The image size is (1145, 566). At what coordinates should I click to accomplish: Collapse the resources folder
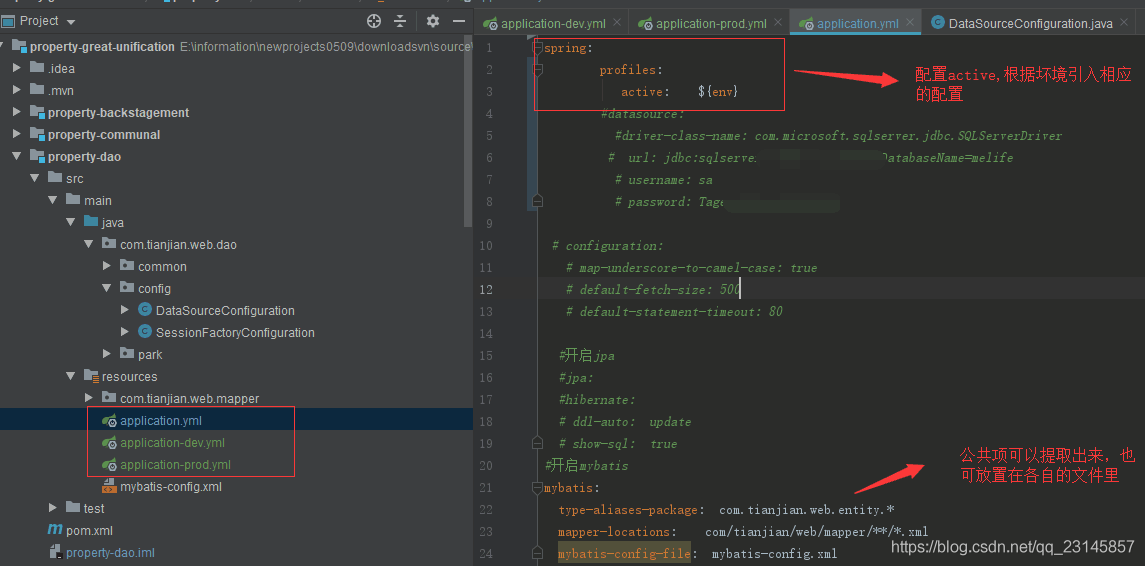coord(70,376)
